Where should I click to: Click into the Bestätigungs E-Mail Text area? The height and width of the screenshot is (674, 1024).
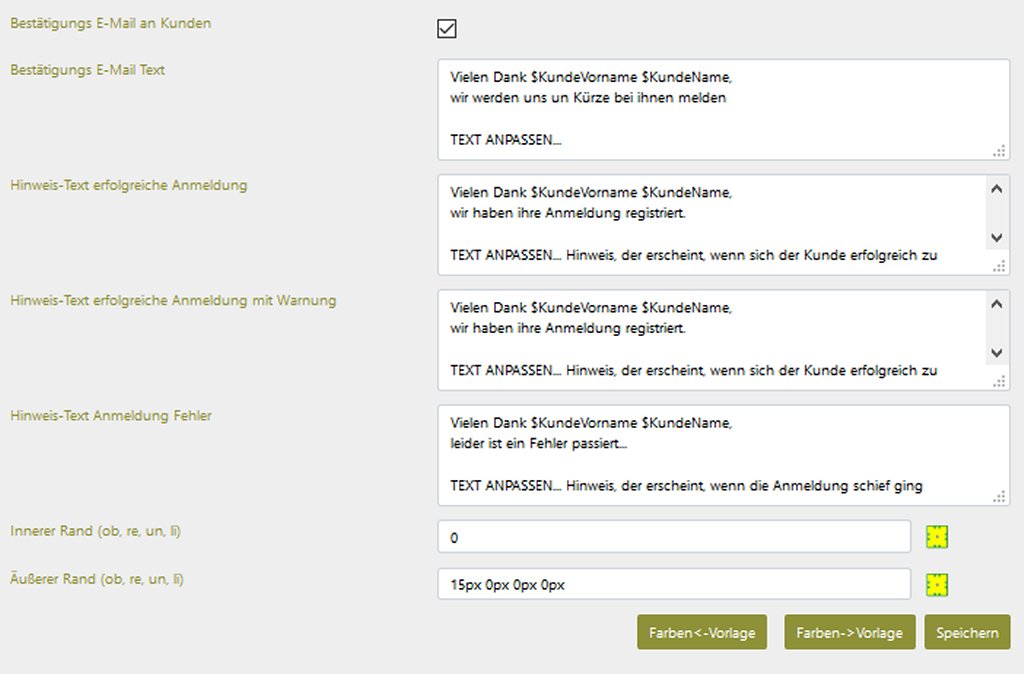pos(710,109)
